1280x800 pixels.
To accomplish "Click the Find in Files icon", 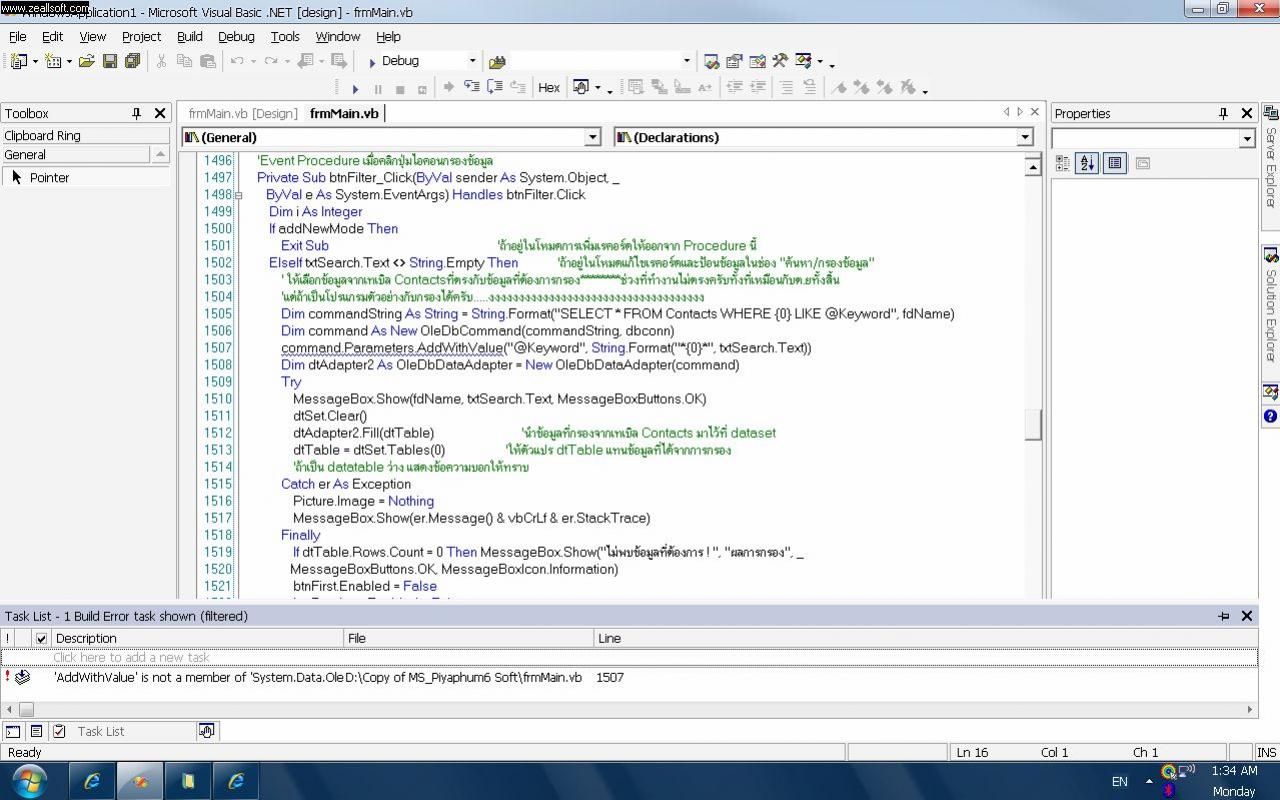I will tap(497, 61).
